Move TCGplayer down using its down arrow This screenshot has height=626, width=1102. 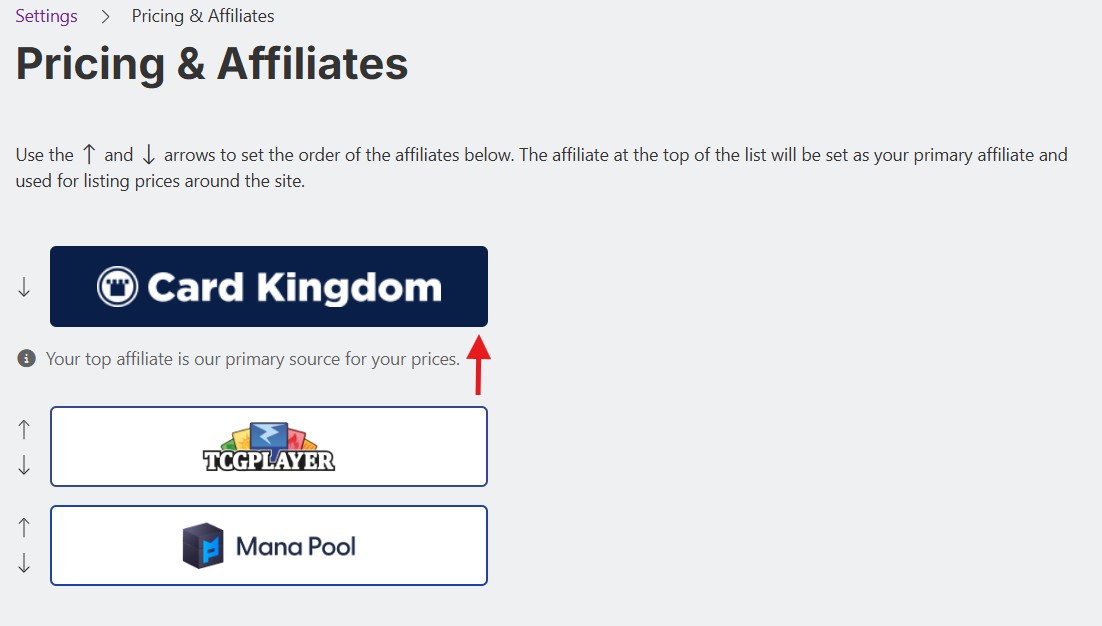click(25, 465)
